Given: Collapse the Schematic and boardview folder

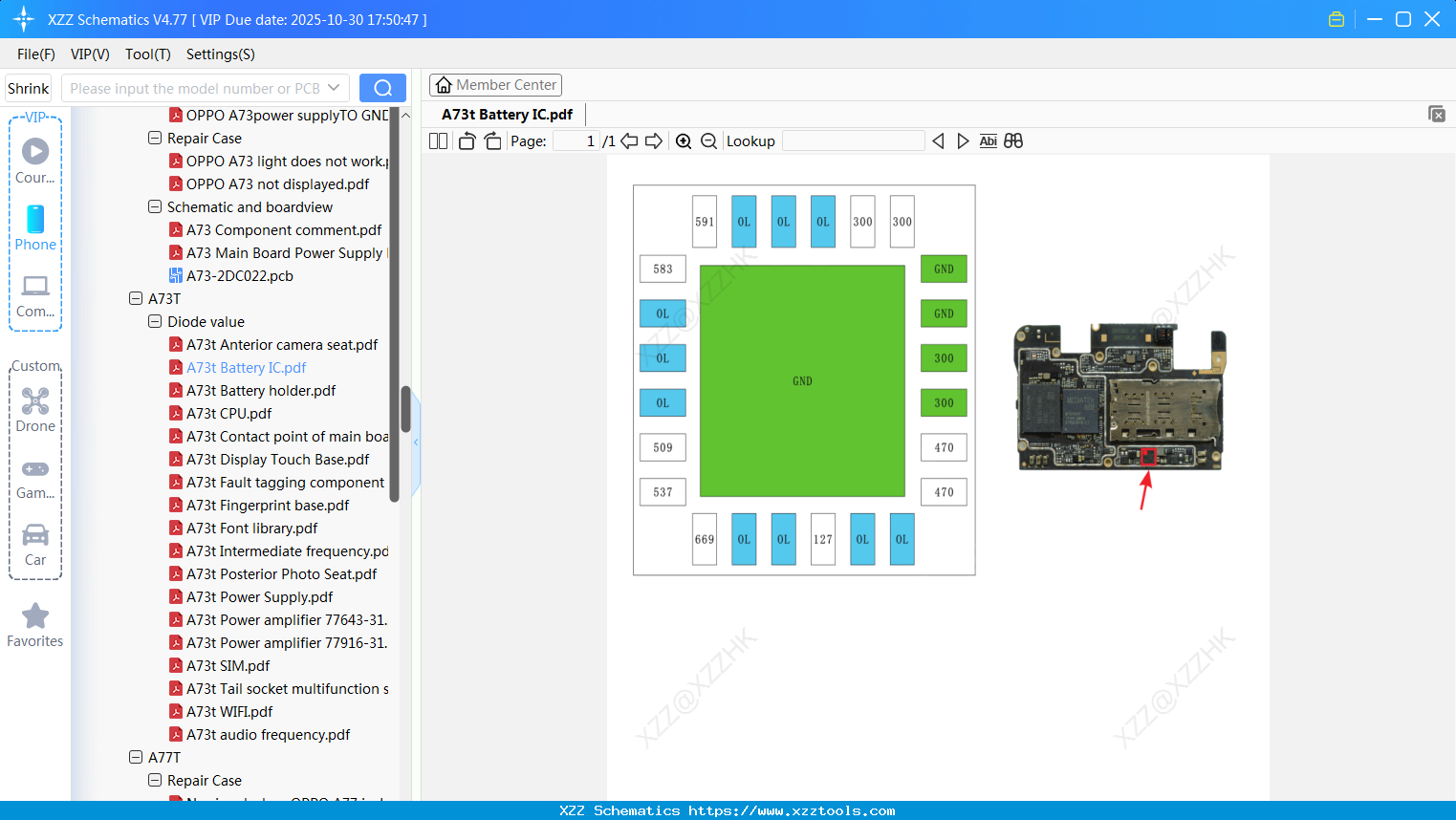Looking at the screenshot, I should pyautogui.click(x=155, y=207).
